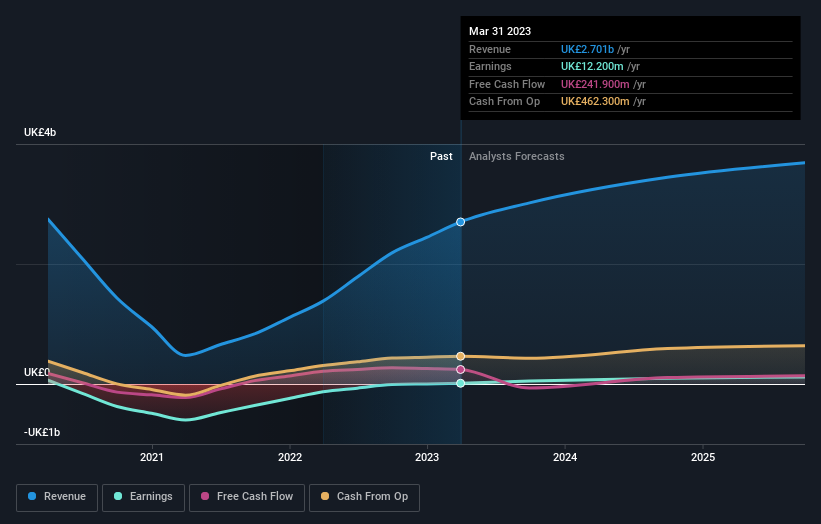This screenshot has width=821, height=524.
Task: Click the -UK£1b y-axis label
Action: coord(42,432)
